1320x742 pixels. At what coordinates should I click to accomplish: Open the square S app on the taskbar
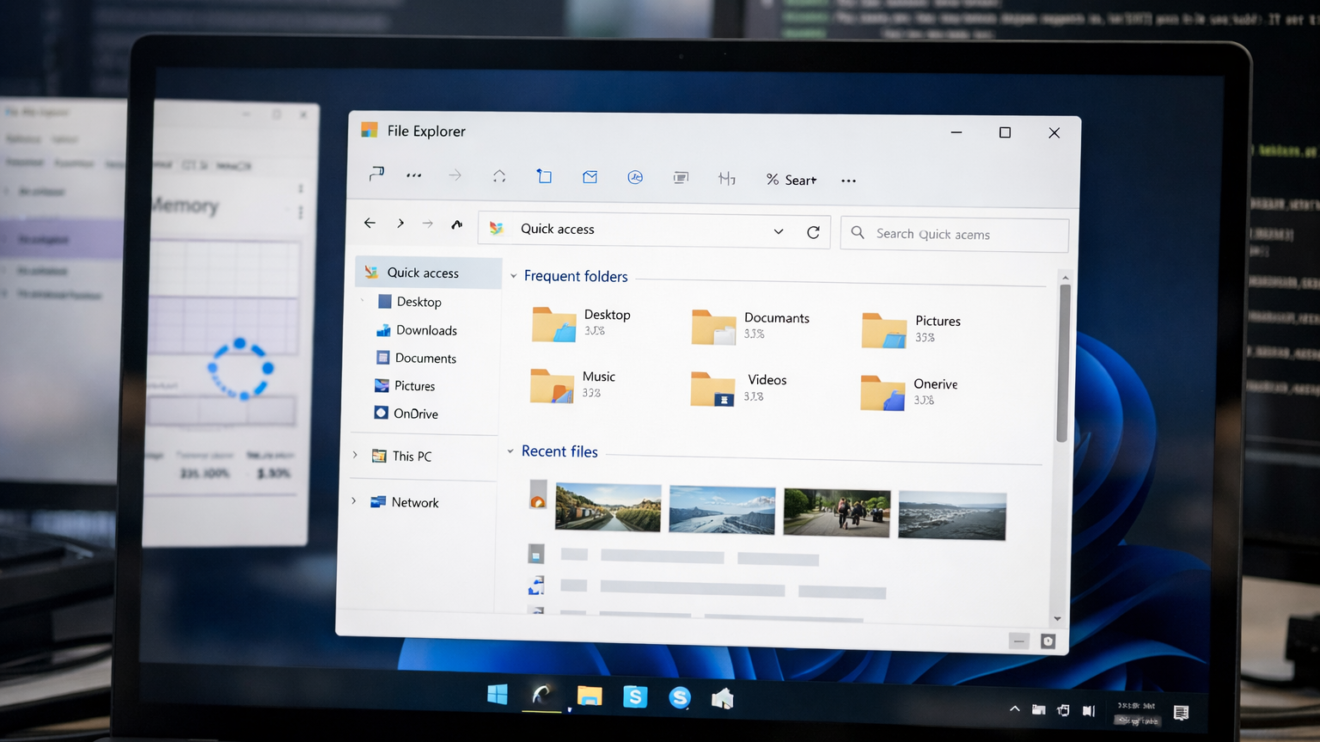[635, 697]
